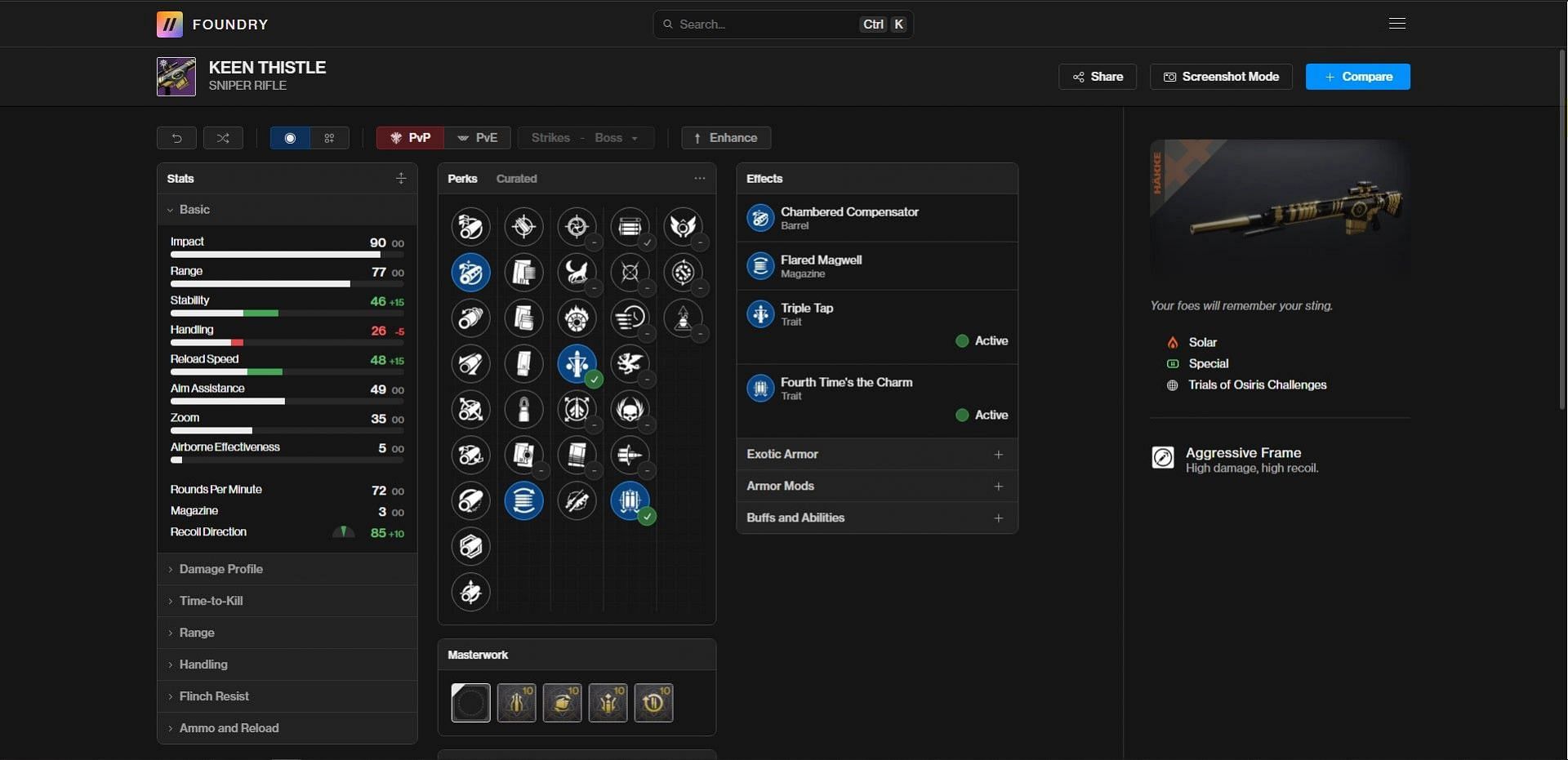1568x760 pixels.
Task: Select the Triple Tap trait perk icon
Action: [577, 364]
